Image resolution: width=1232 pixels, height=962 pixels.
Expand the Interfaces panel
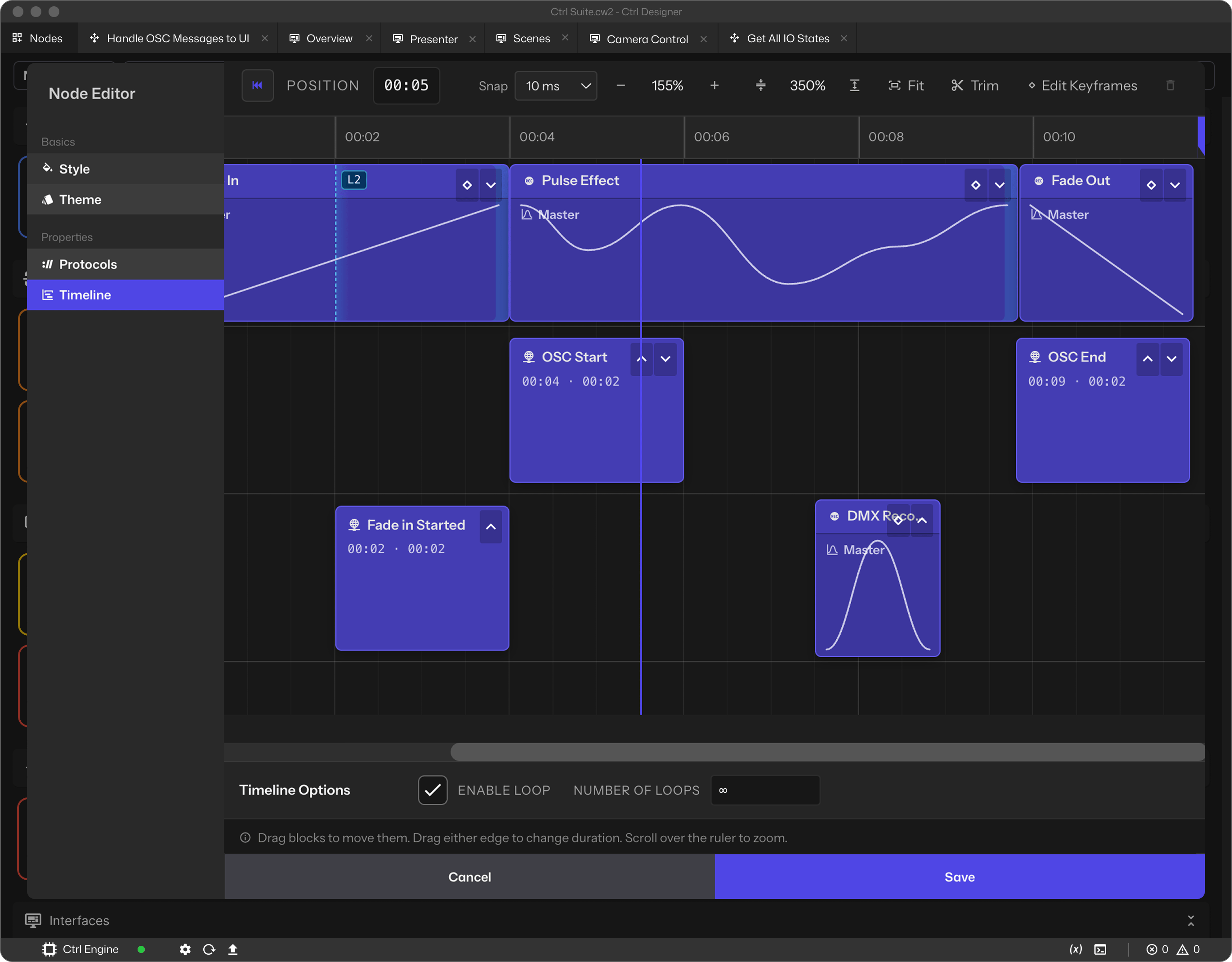pos(1190,920)
